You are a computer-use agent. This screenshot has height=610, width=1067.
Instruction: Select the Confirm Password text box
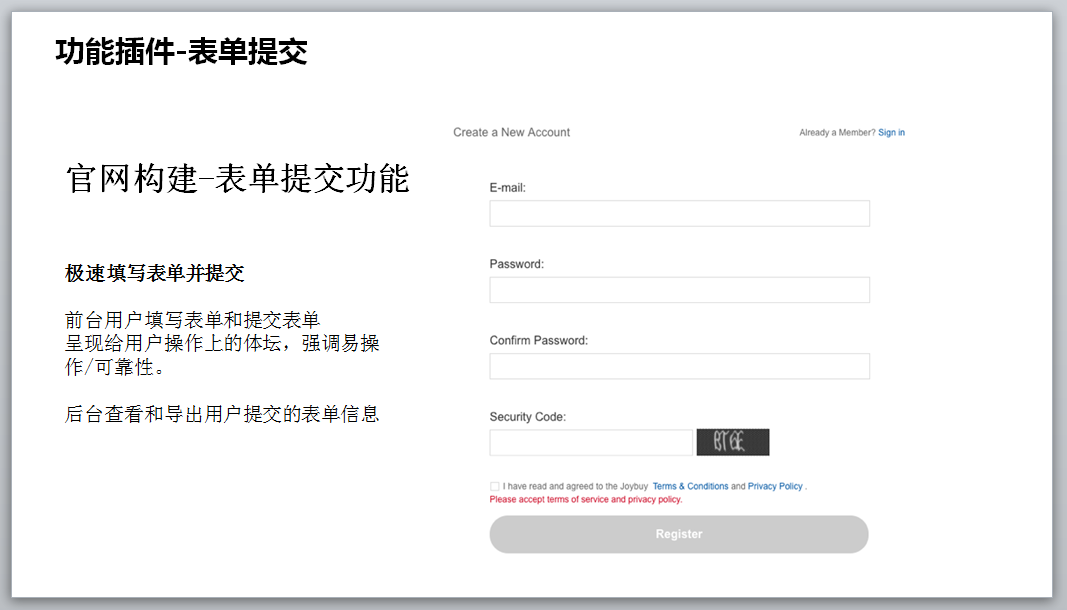[x=679, y=366]
